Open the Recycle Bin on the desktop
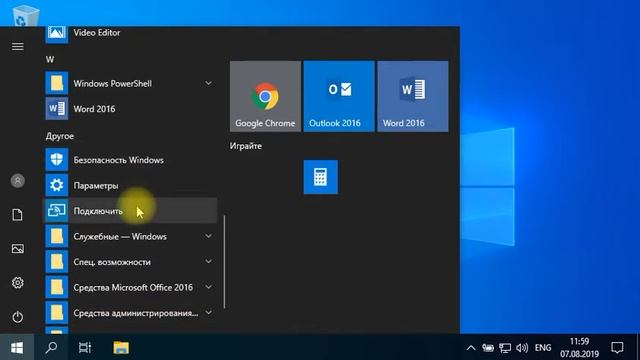640x360 pixels. (x=26, y=16)
